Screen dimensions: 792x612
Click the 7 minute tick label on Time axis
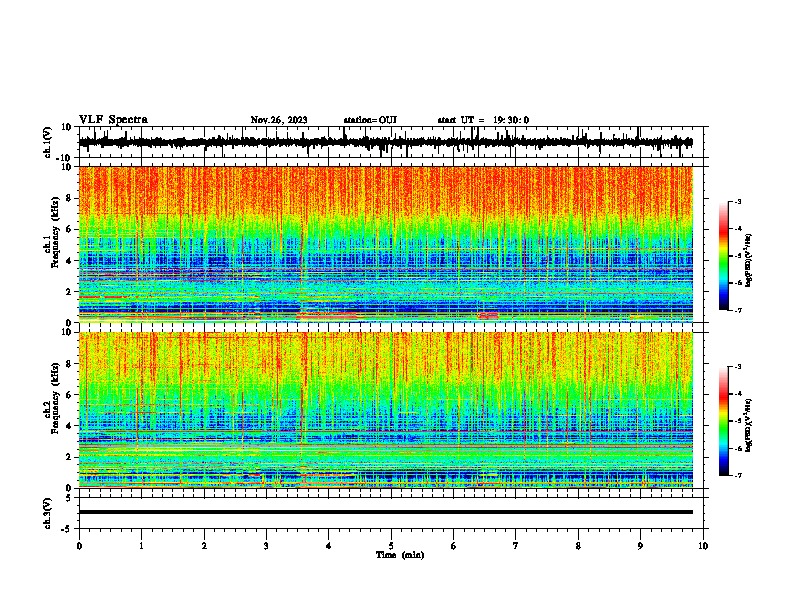coord(516,546)
